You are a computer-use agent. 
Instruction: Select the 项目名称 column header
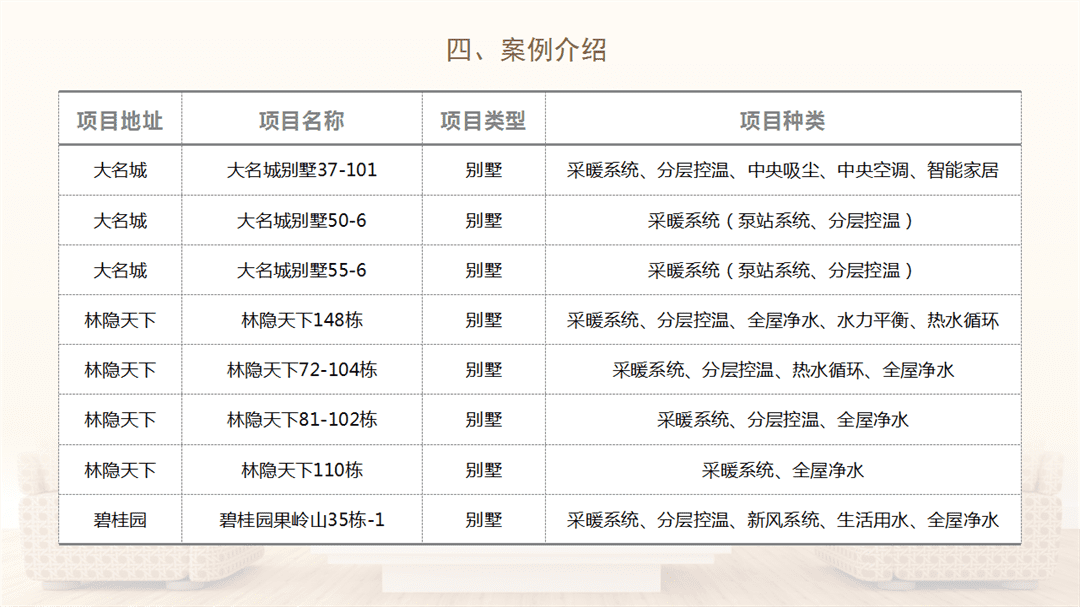[302, 121]
